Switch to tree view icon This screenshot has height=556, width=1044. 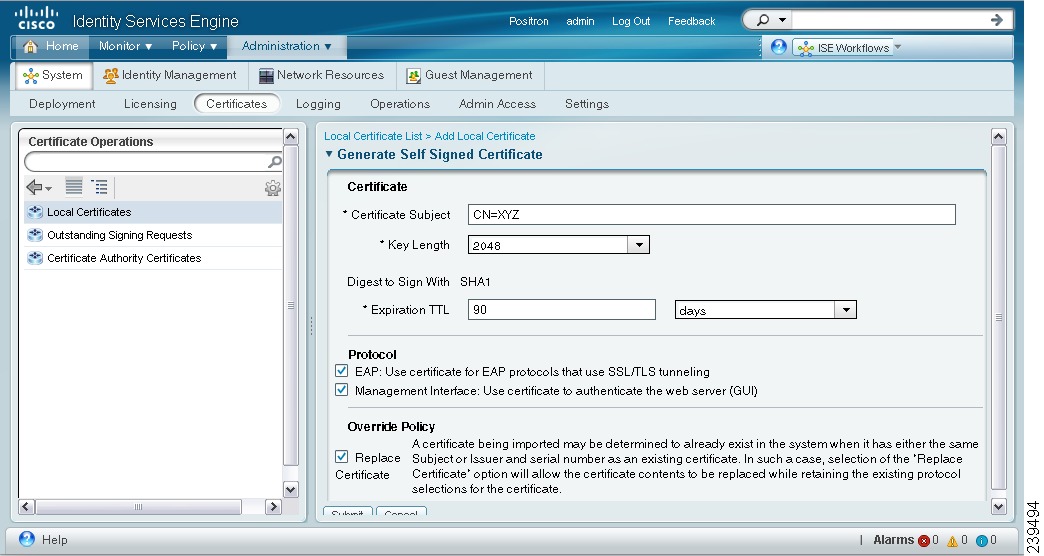click(x=99, y=187)
